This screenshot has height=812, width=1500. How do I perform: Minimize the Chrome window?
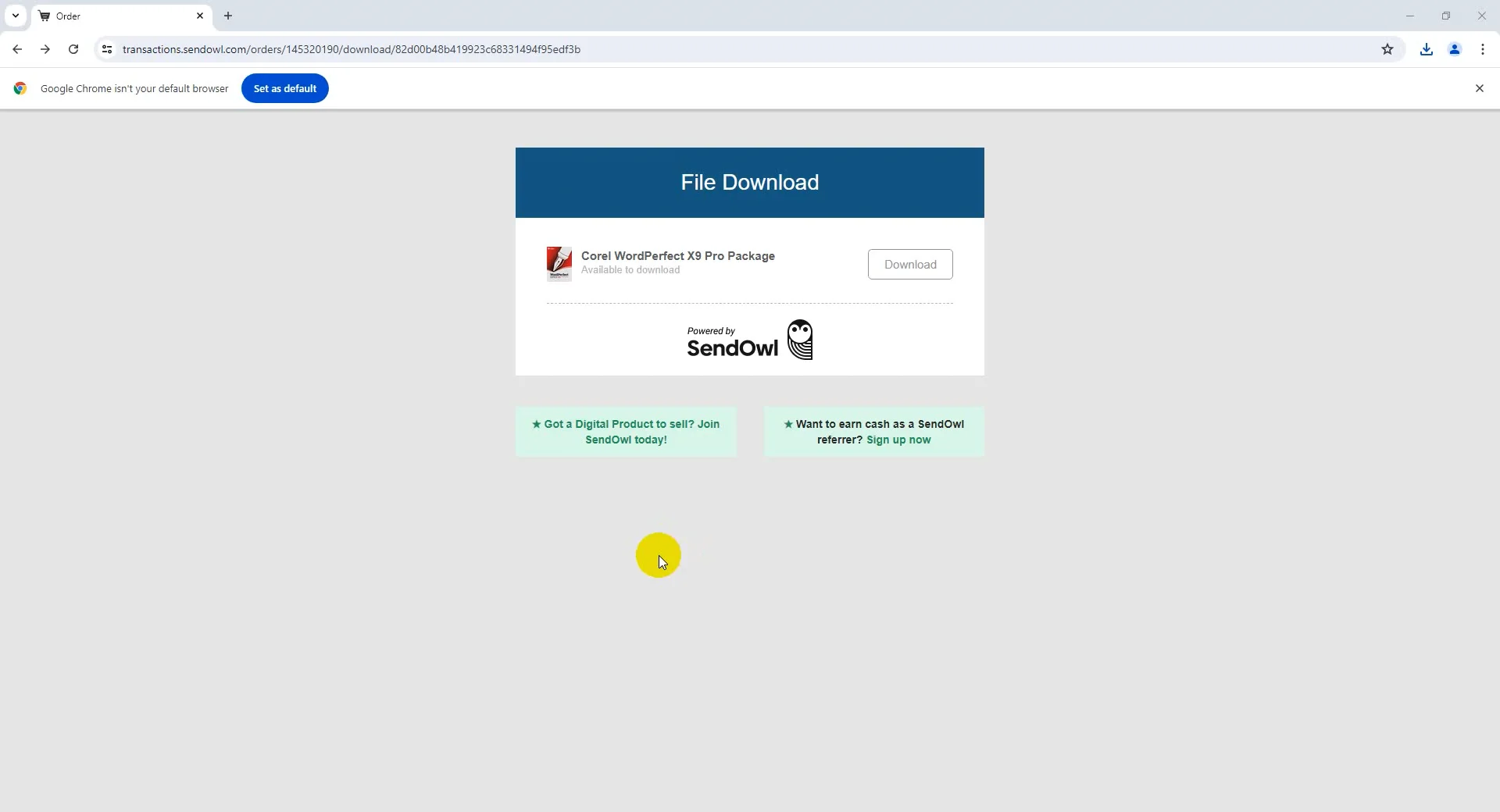point(1410,16)
